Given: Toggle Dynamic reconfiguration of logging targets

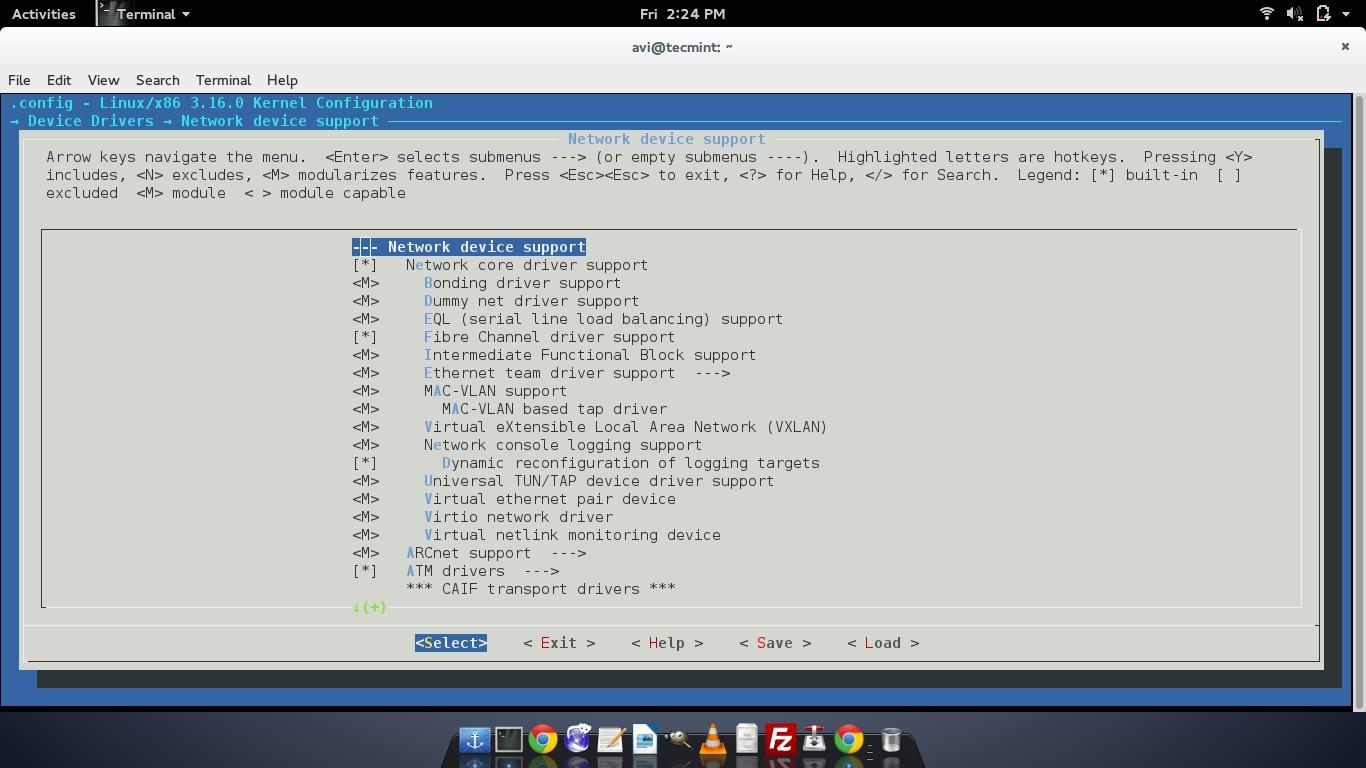Looking at the screenshot, I should pos(630,463).
